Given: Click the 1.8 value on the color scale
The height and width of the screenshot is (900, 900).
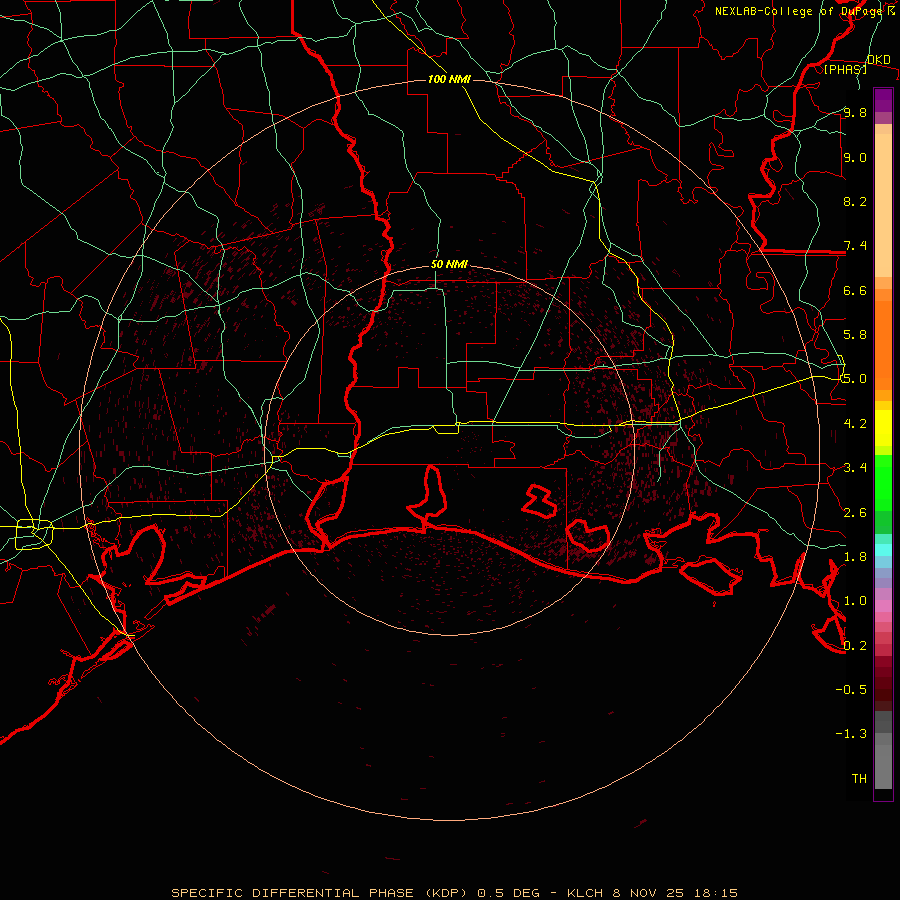Looking at the screenshot, I should [855, 557].
